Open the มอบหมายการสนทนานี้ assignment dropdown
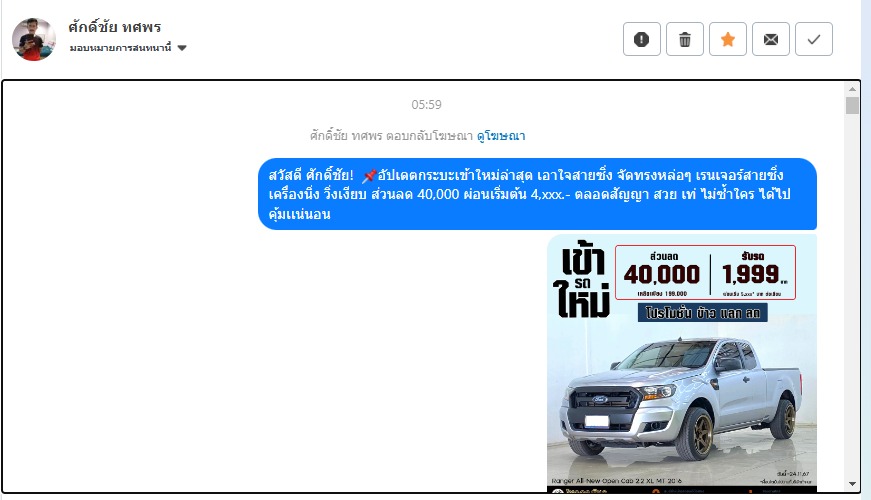Screen dimensions: 871x500 [x=128, y=48]
